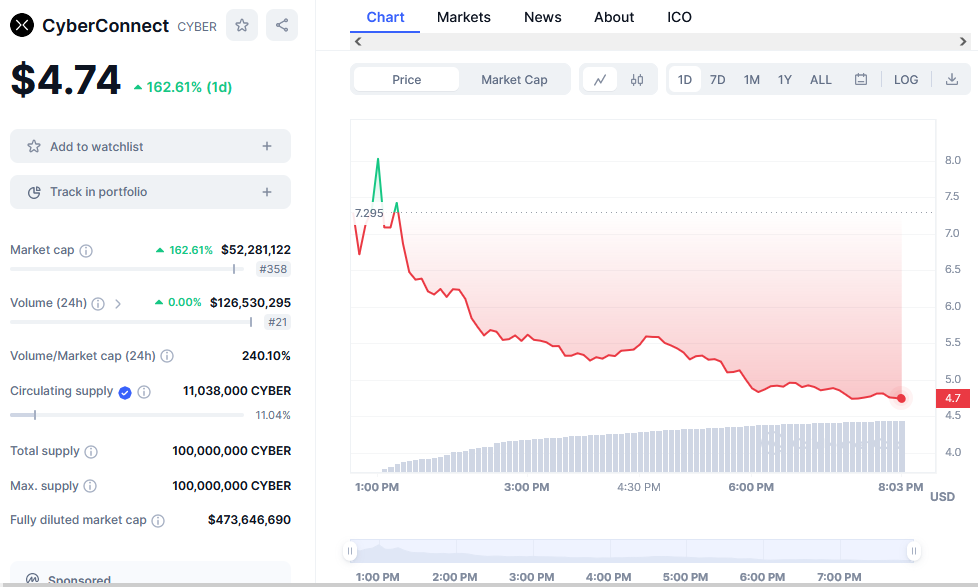Image resolution: width=978 pixels, height=587 pixels.
Task: Click the $4.74 price heading
Action: [65, 80]
